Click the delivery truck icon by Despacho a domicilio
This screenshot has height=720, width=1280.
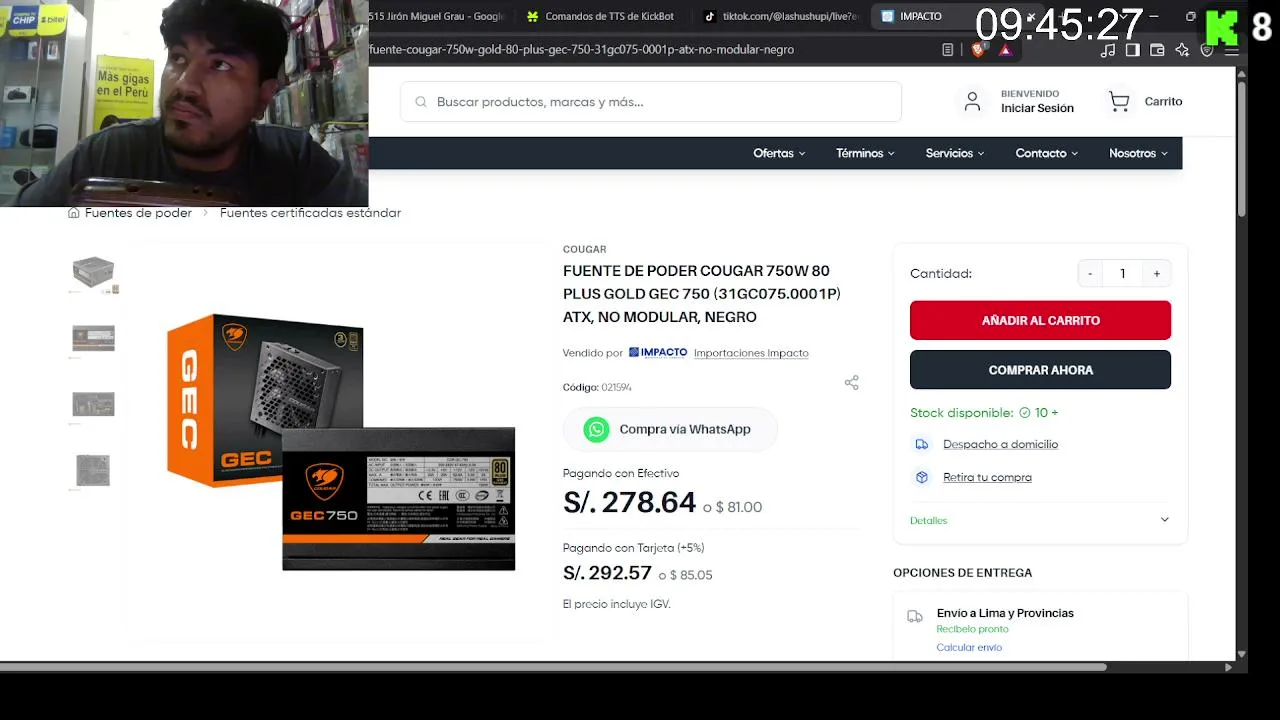(922, 444)
